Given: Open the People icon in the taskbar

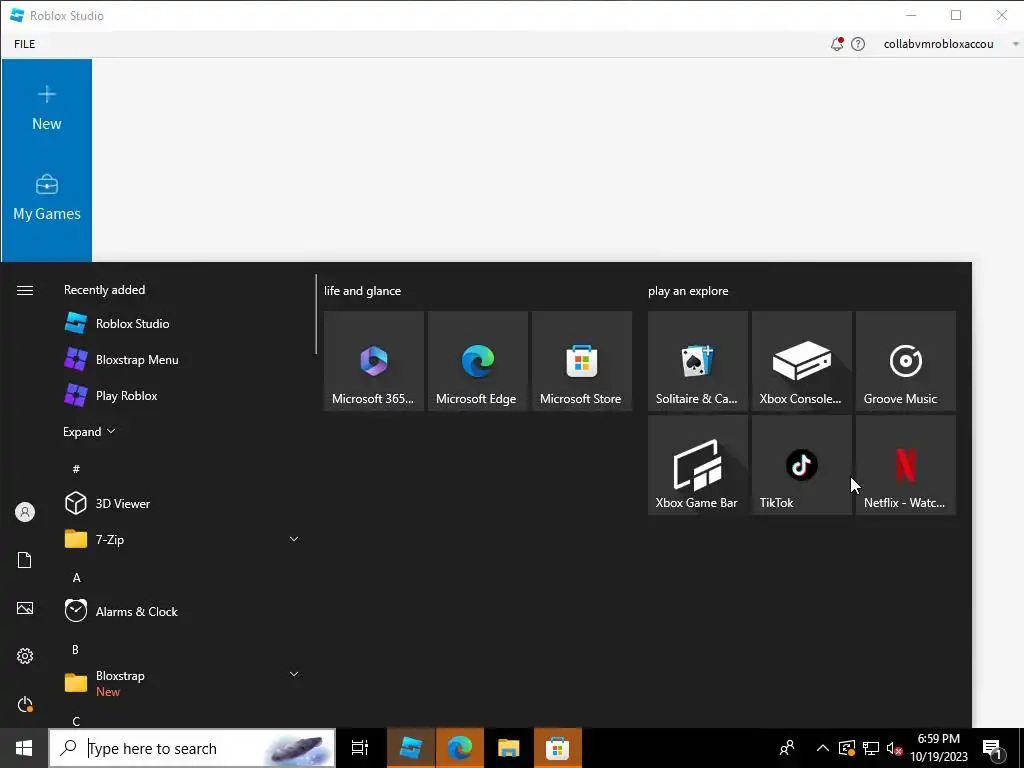Looking at the screenshot, I should [787, 748].
